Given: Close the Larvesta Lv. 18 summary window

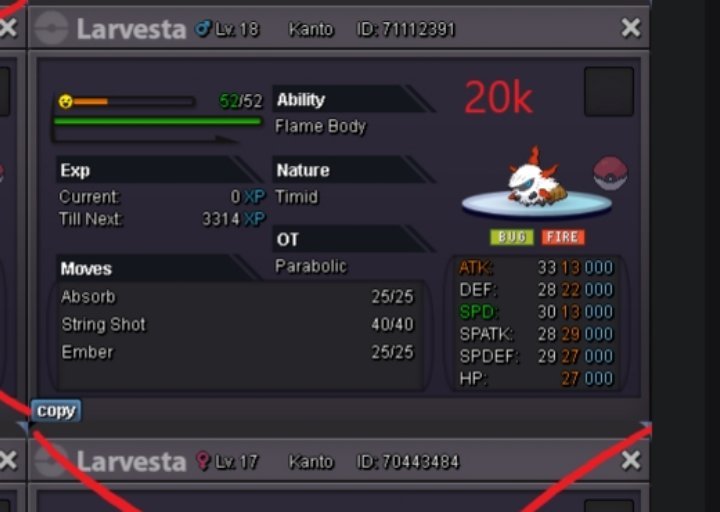Looking at the screenshot, I should (630, 28).
